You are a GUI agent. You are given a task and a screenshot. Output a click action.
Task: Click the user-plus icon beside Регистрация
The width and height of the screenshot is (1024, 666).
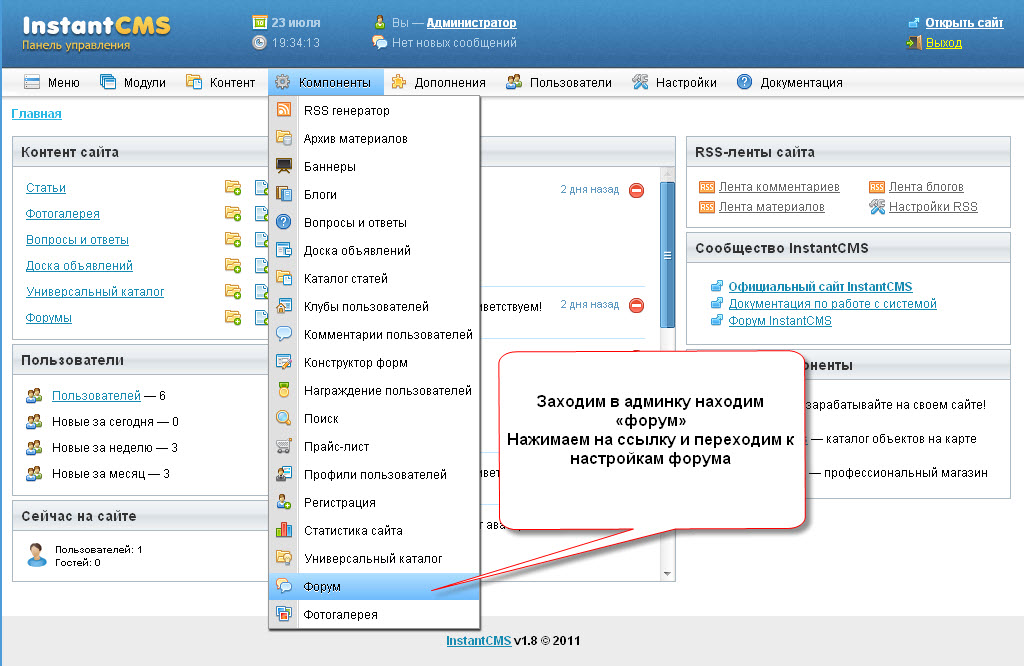coord(283,502)
